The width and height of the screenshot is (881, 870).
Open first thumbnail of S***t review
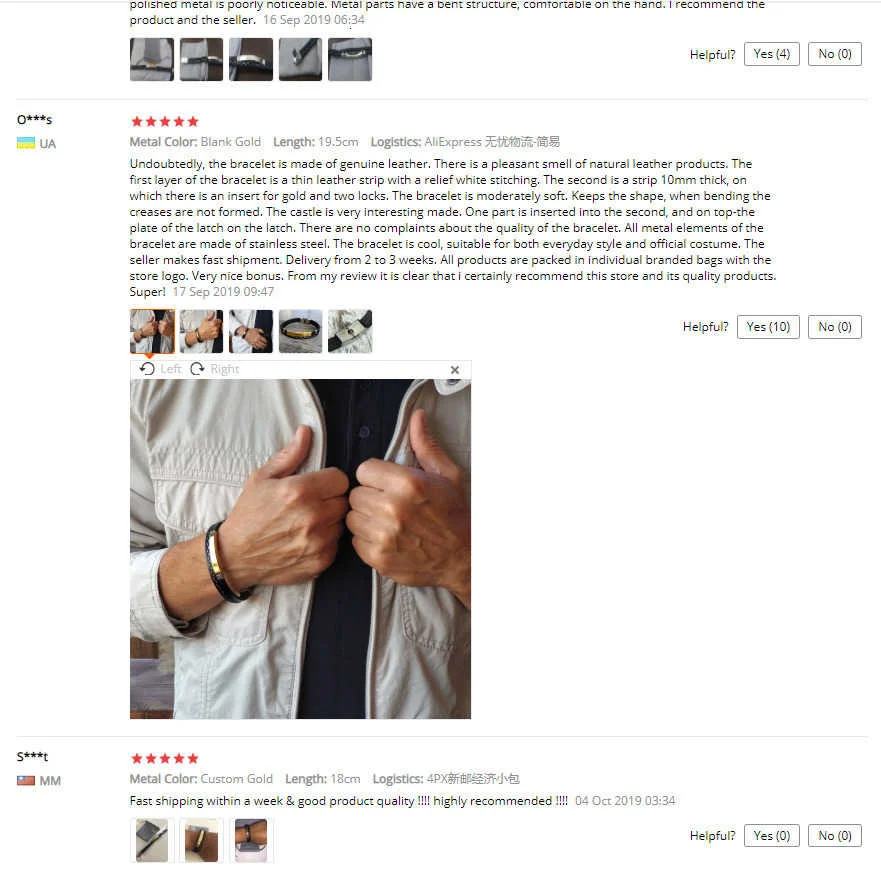coord(152,840)
